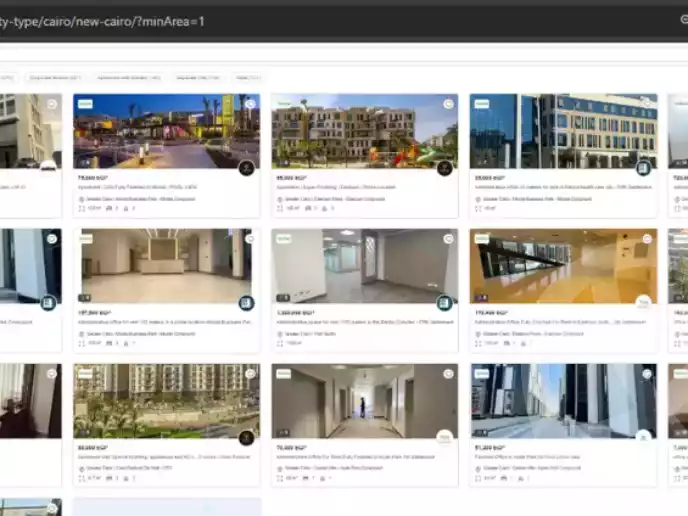688x516 pixels.
Task: Click agency logo on glass office building listing
Action: tap(644, 168)
